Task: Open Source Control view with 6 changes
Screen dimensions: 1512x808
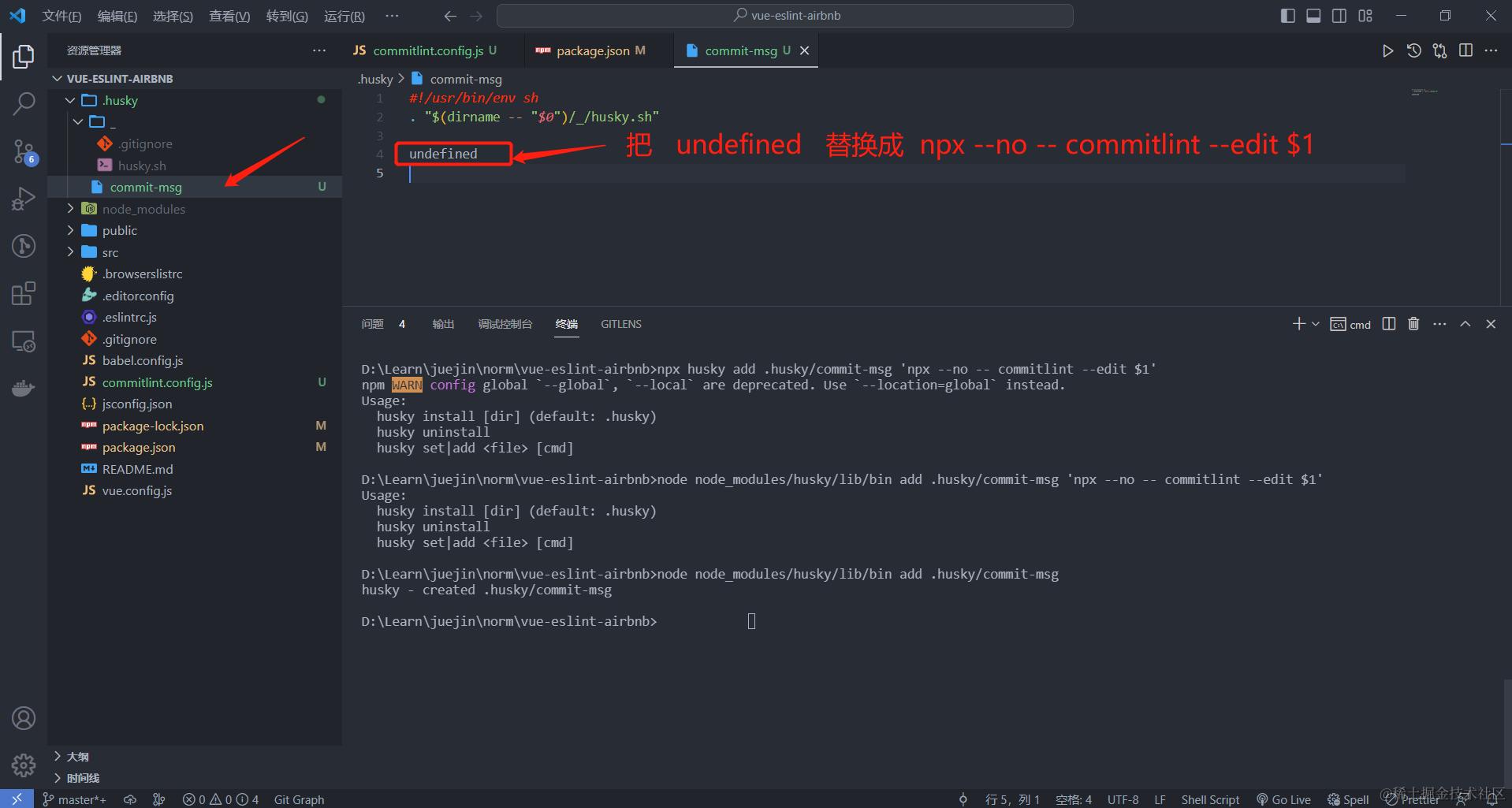Action: (24, 151)
